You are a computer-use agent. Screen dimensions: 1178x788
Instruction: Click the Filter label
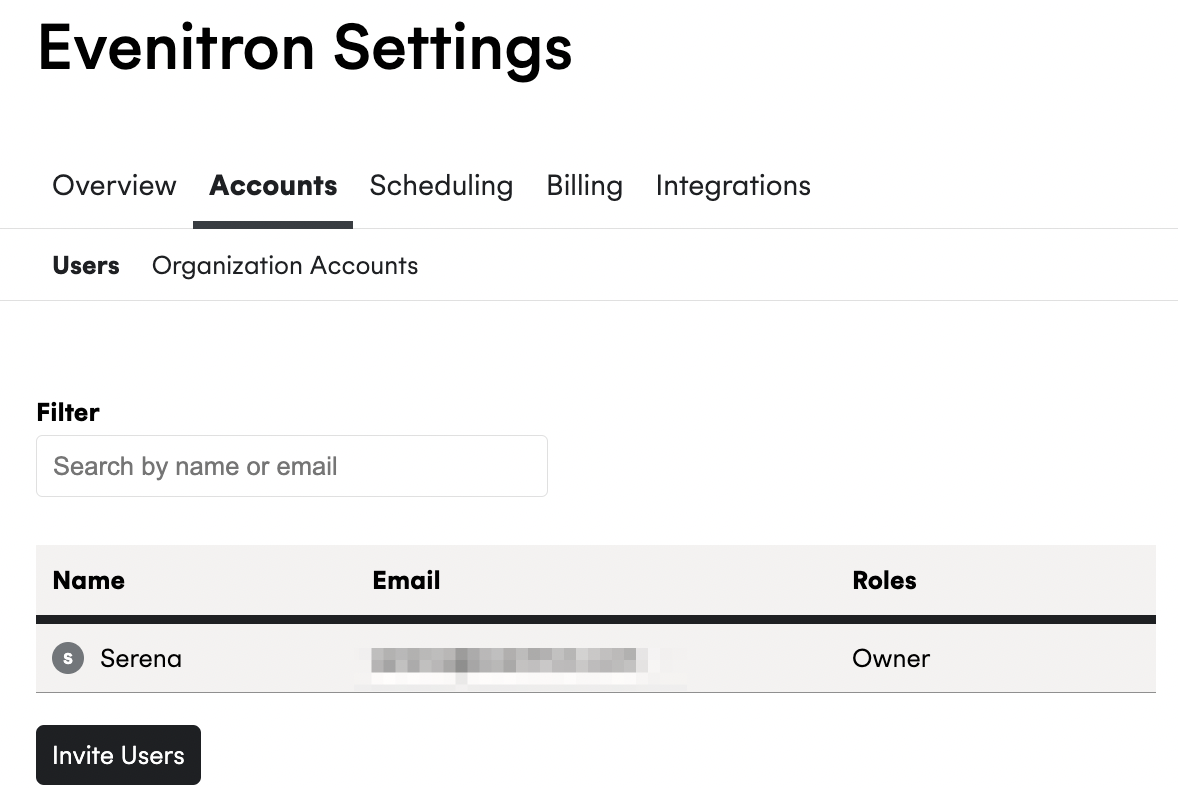(68, 412)
